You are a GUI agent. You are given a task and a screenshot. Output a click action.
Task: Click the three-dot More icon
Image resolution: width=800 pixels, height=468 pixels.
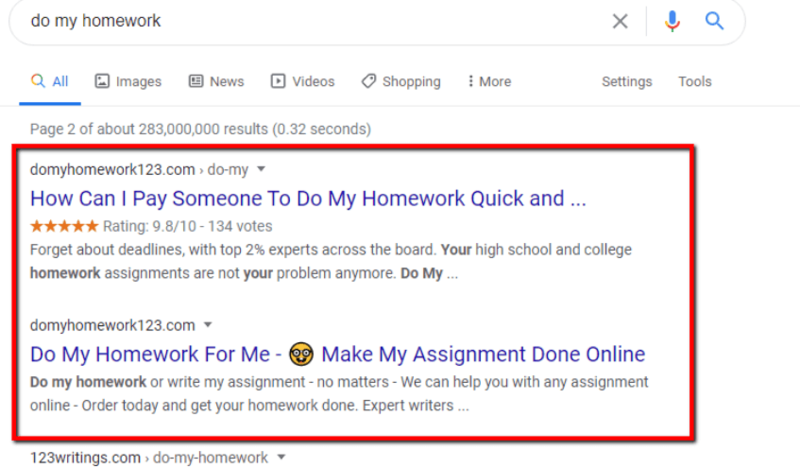click(470, 81)
